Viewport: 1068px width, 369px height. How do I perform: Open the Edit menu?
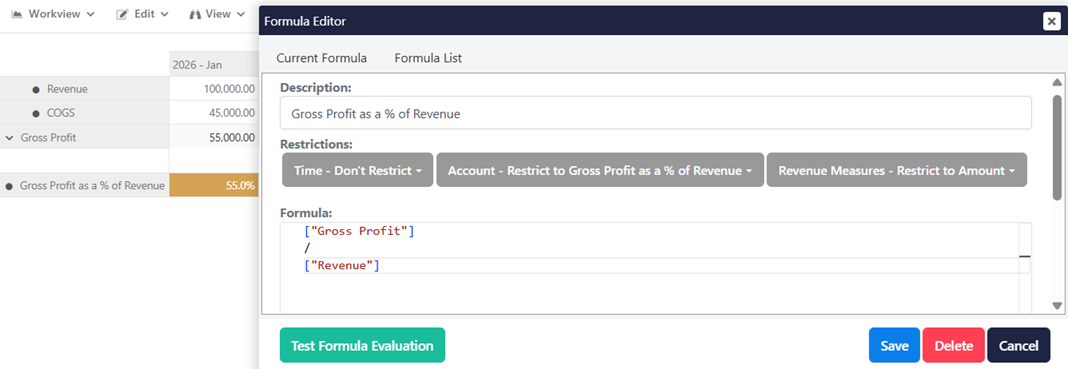tap(142, 14)
